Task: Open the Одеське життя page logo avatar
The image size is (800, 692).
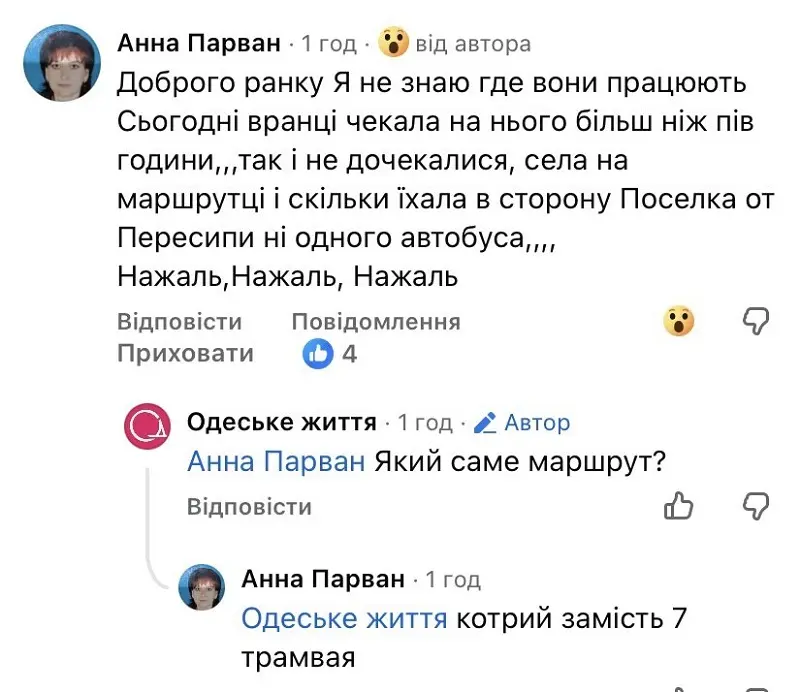Action: tap(149, 424)
